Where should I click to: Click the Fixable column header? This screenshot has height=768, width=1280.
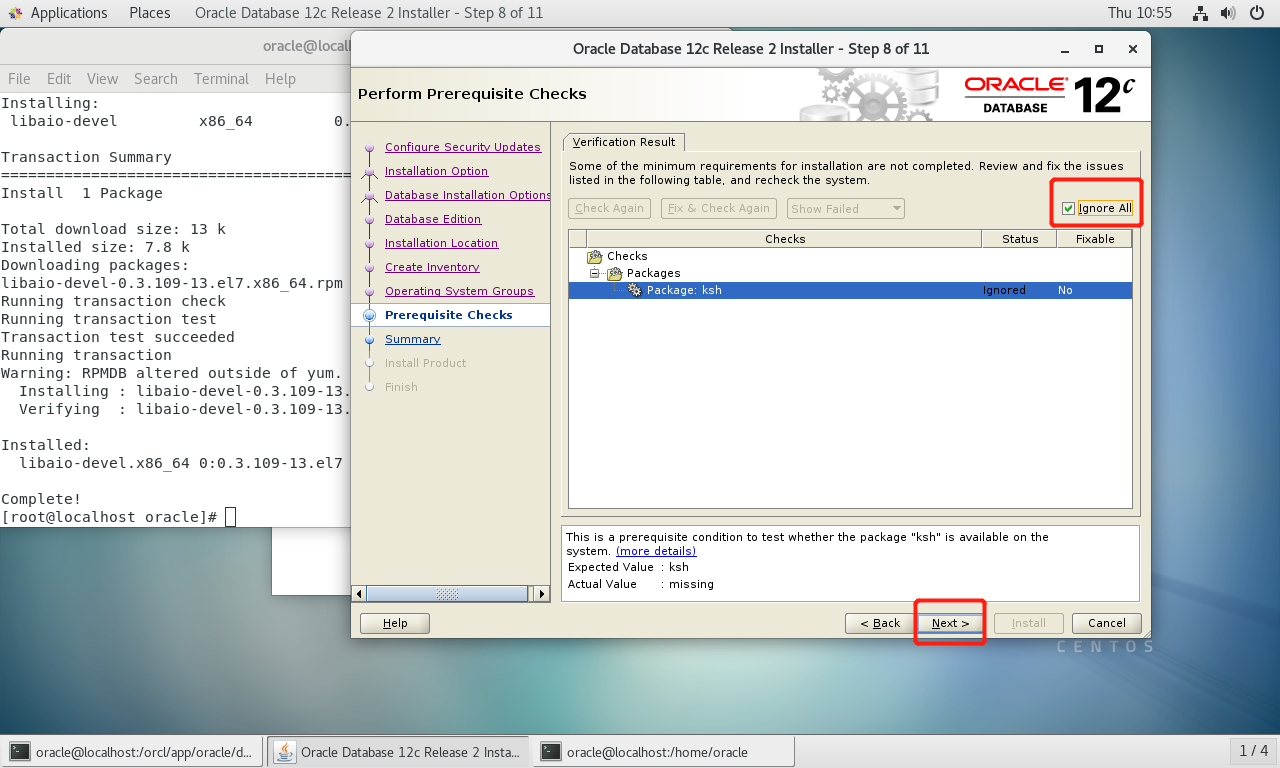click(x=1095, y=239)
